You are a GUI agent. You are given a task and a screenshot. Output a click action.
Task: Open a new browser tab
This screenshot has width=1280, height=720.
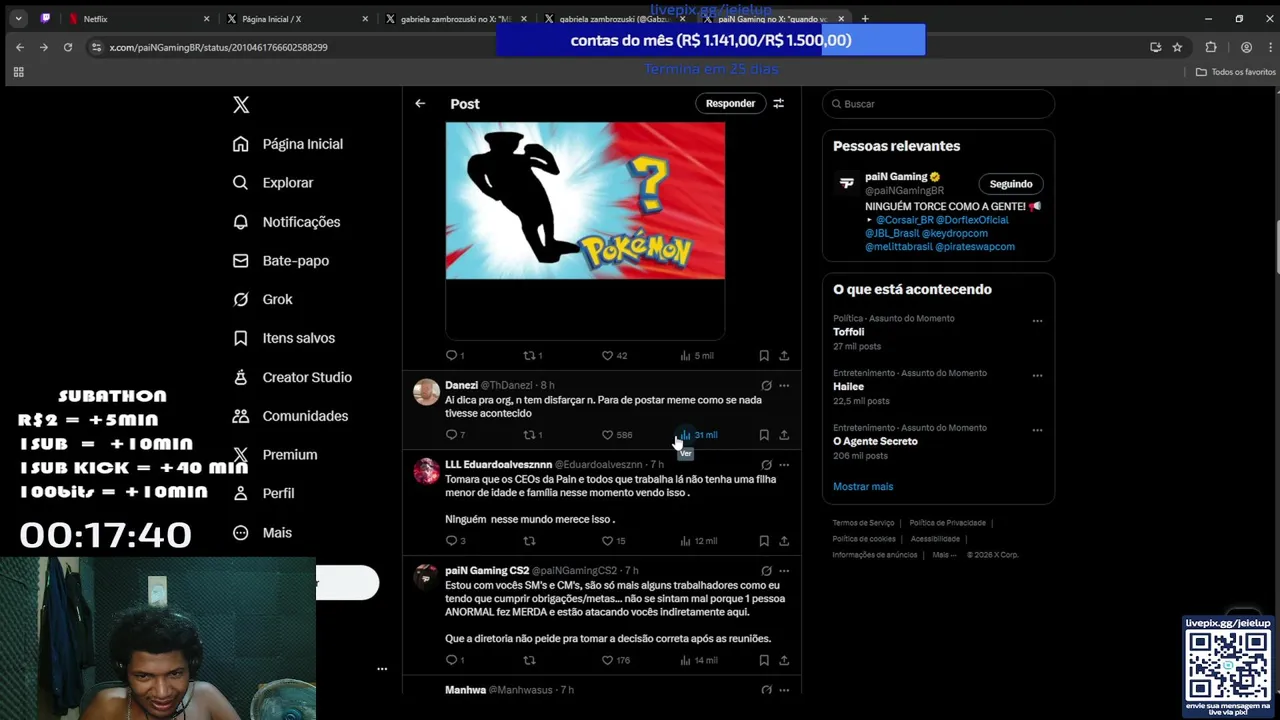pos(865,19)
